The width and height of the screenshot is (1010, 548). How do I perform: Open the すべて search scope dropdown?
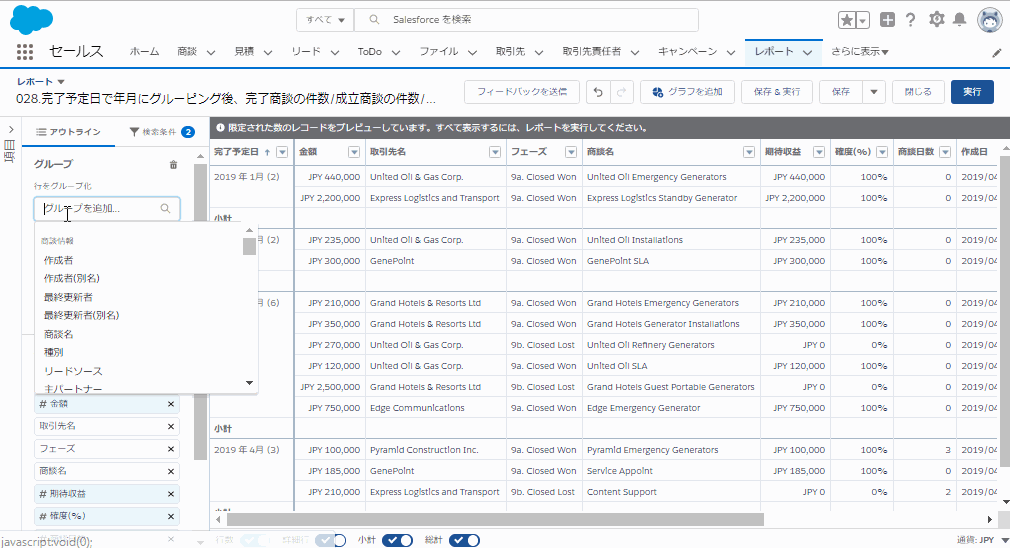pyautogui.click(x=325, y=20)
